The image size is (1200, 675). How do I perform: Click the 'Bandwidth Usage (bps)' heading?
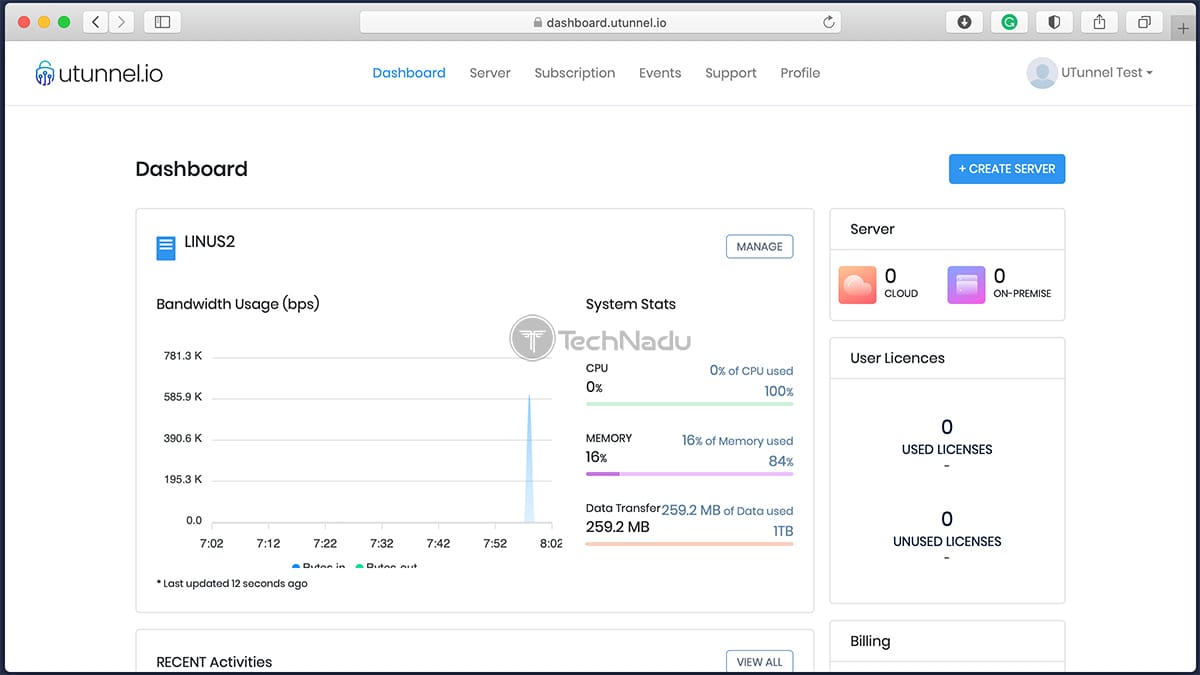point(238,304)
